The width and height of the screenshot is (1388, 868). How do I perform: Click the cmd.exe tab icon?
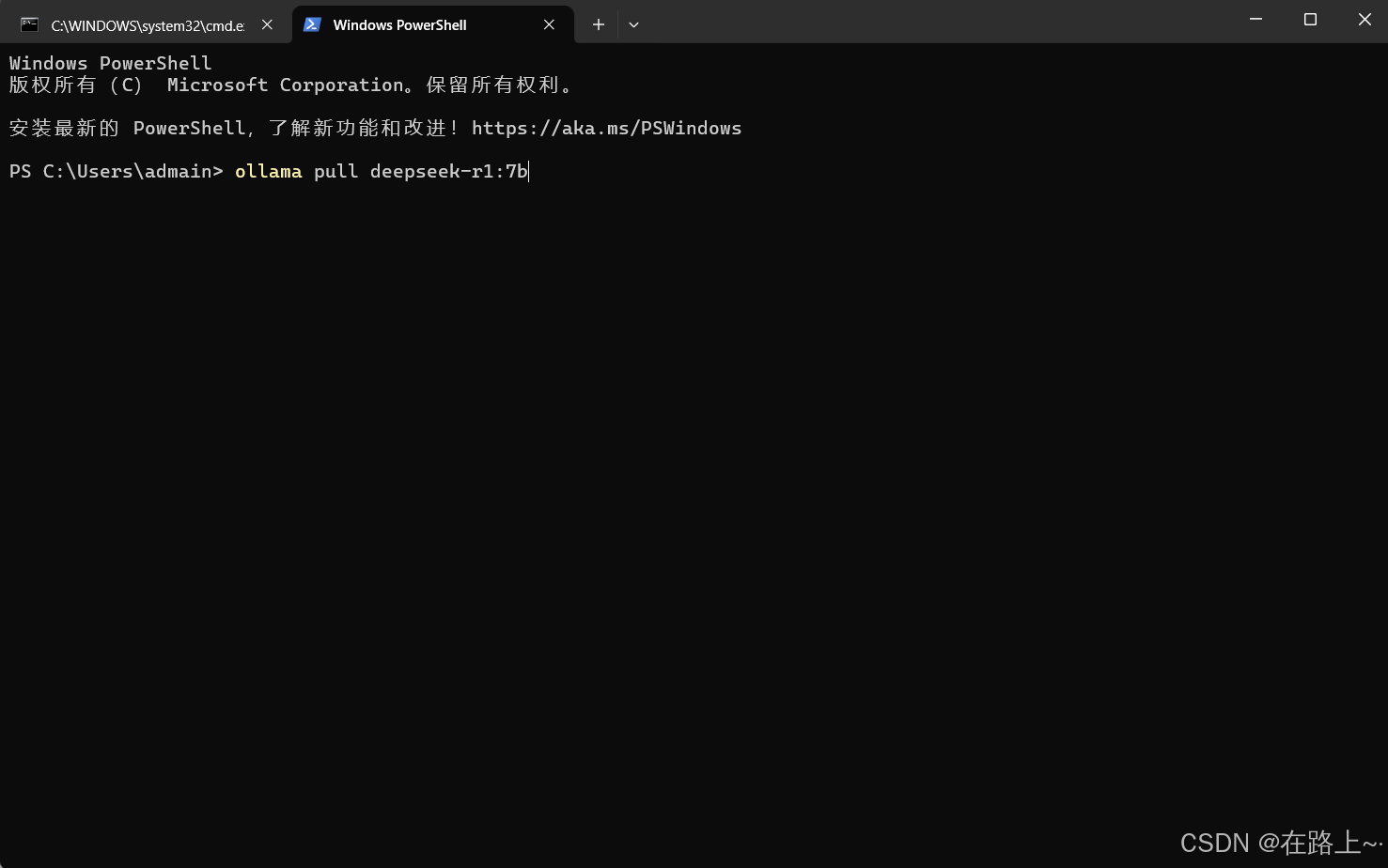click(30, 25)
